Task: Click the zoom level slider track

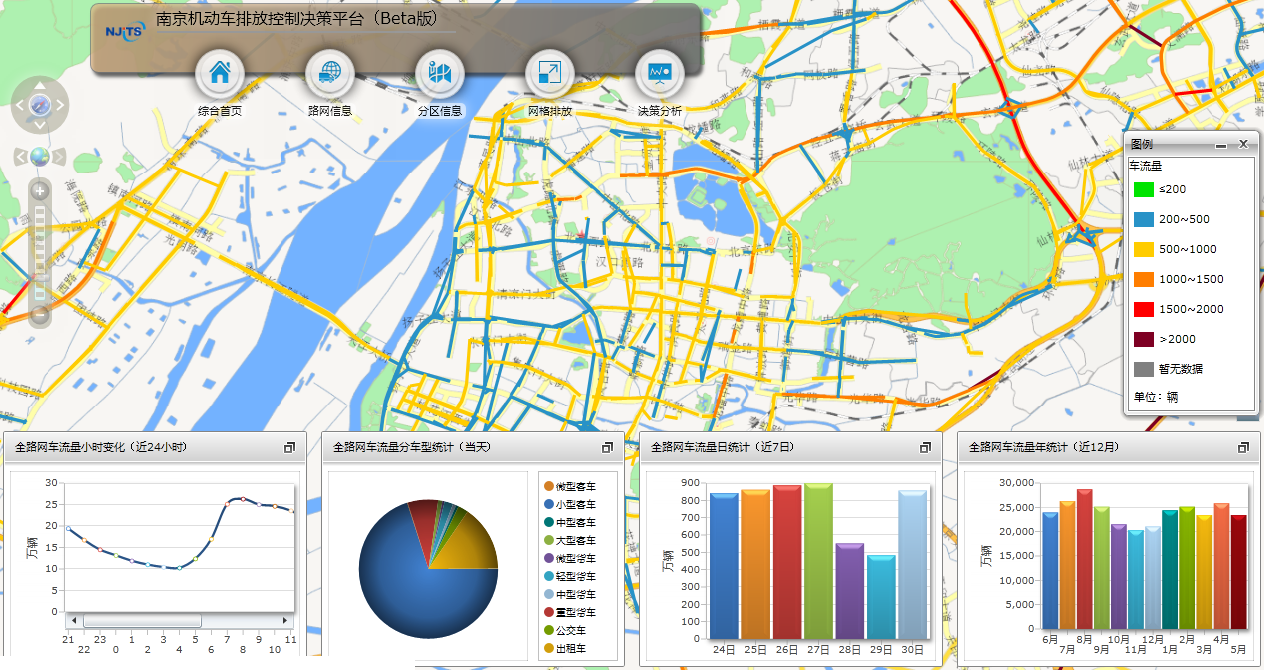Action: click(x=40, y=250)
